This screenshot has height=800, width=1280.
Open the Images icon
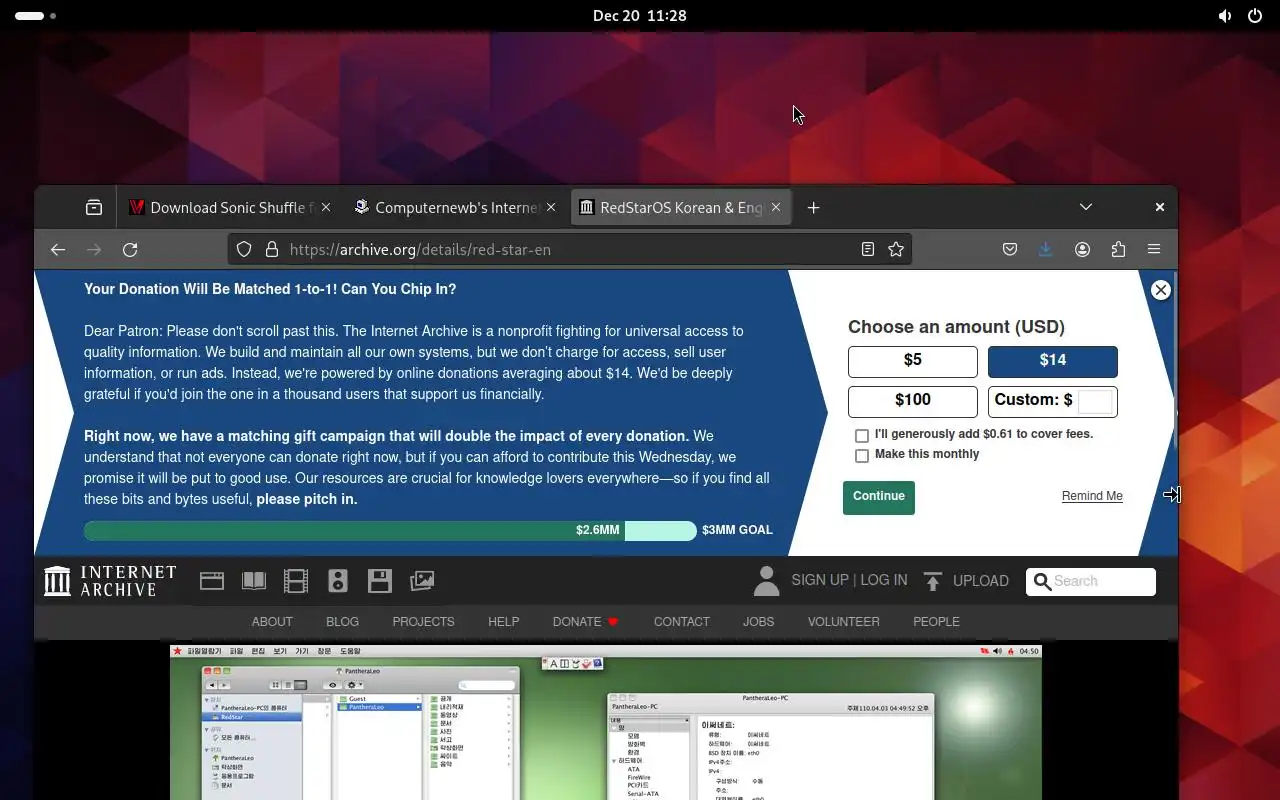click(422, 581)
